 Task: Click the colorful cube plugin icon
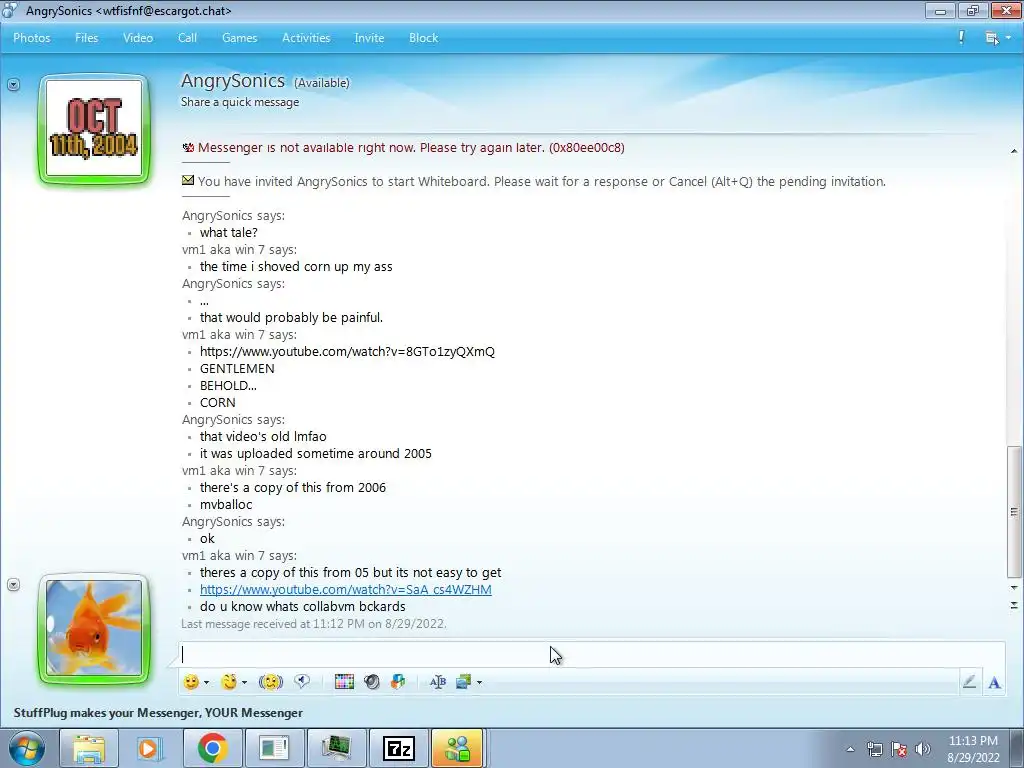[398, 682]
